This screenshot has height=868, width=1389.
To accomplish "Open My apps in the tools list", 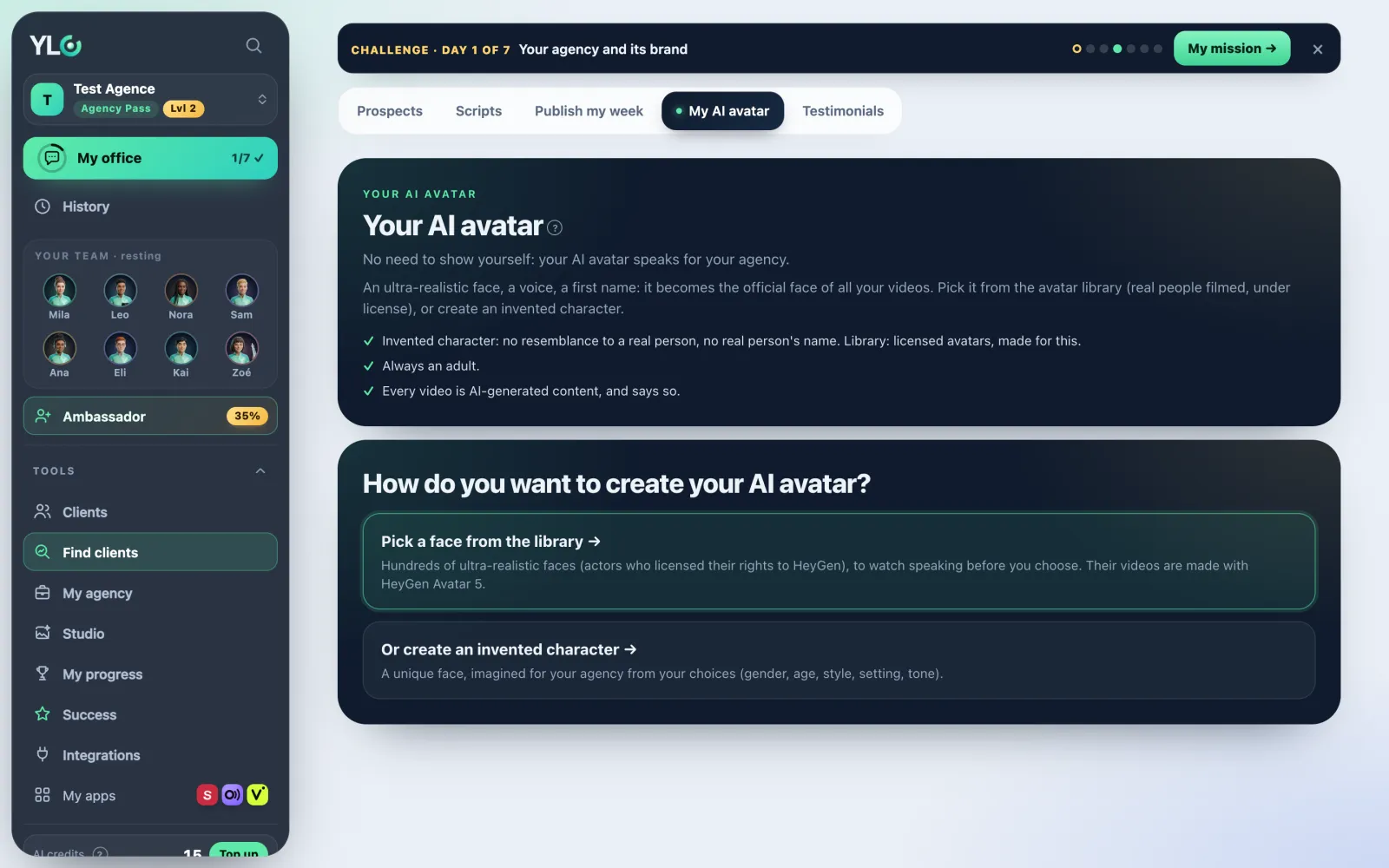I will 150,795.
